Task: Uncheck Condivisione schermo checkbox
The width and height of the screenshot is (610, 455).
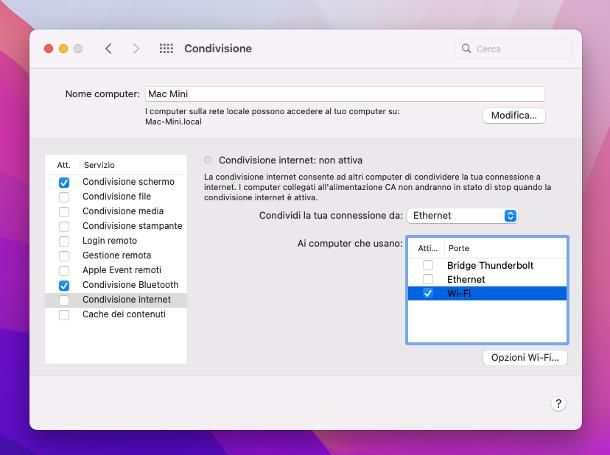Action: click(x=64, y=182)
